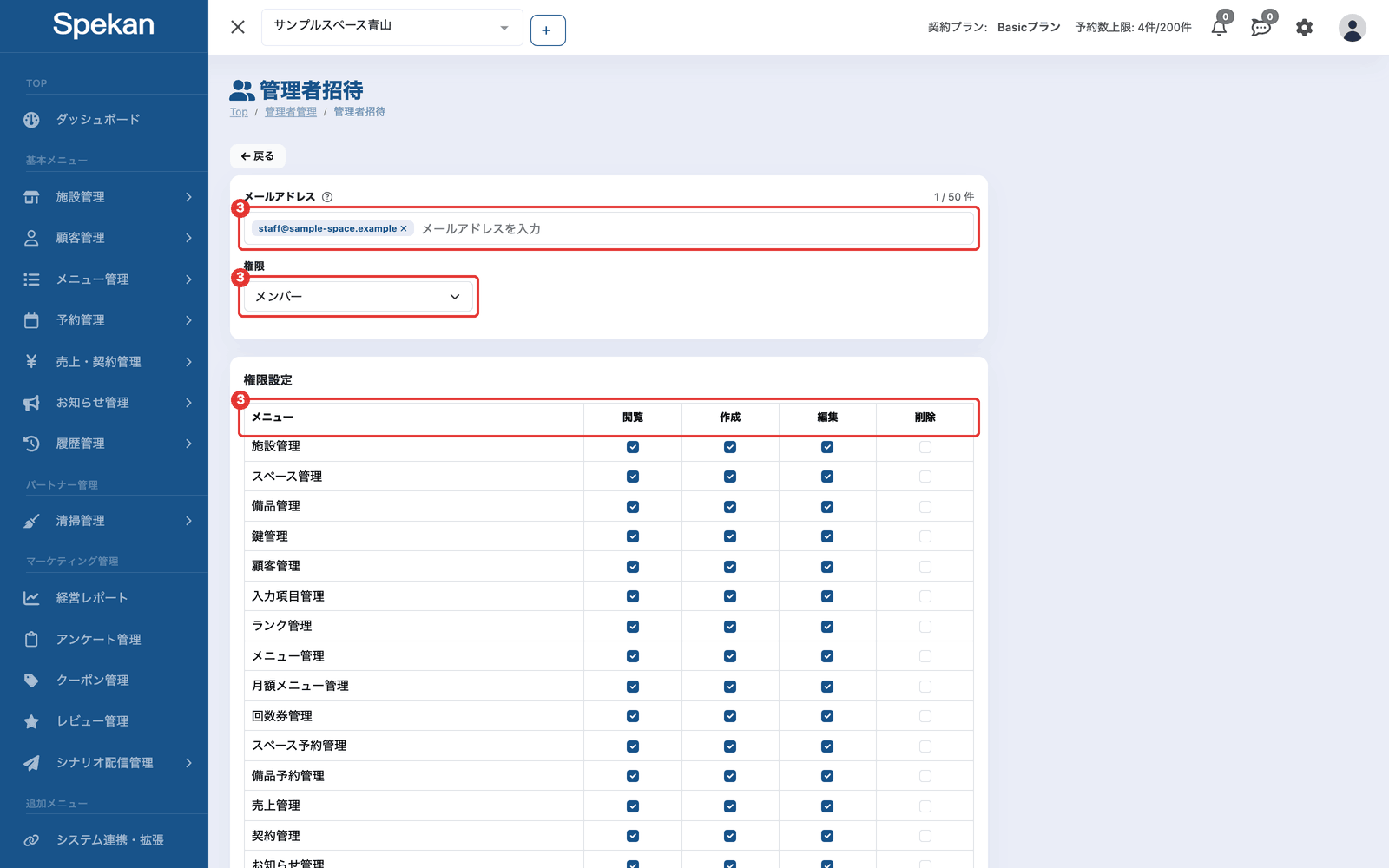Screen dimensions: 1389x868
Task: Close the sidebar with the X icon
Action: coord(238,27)
